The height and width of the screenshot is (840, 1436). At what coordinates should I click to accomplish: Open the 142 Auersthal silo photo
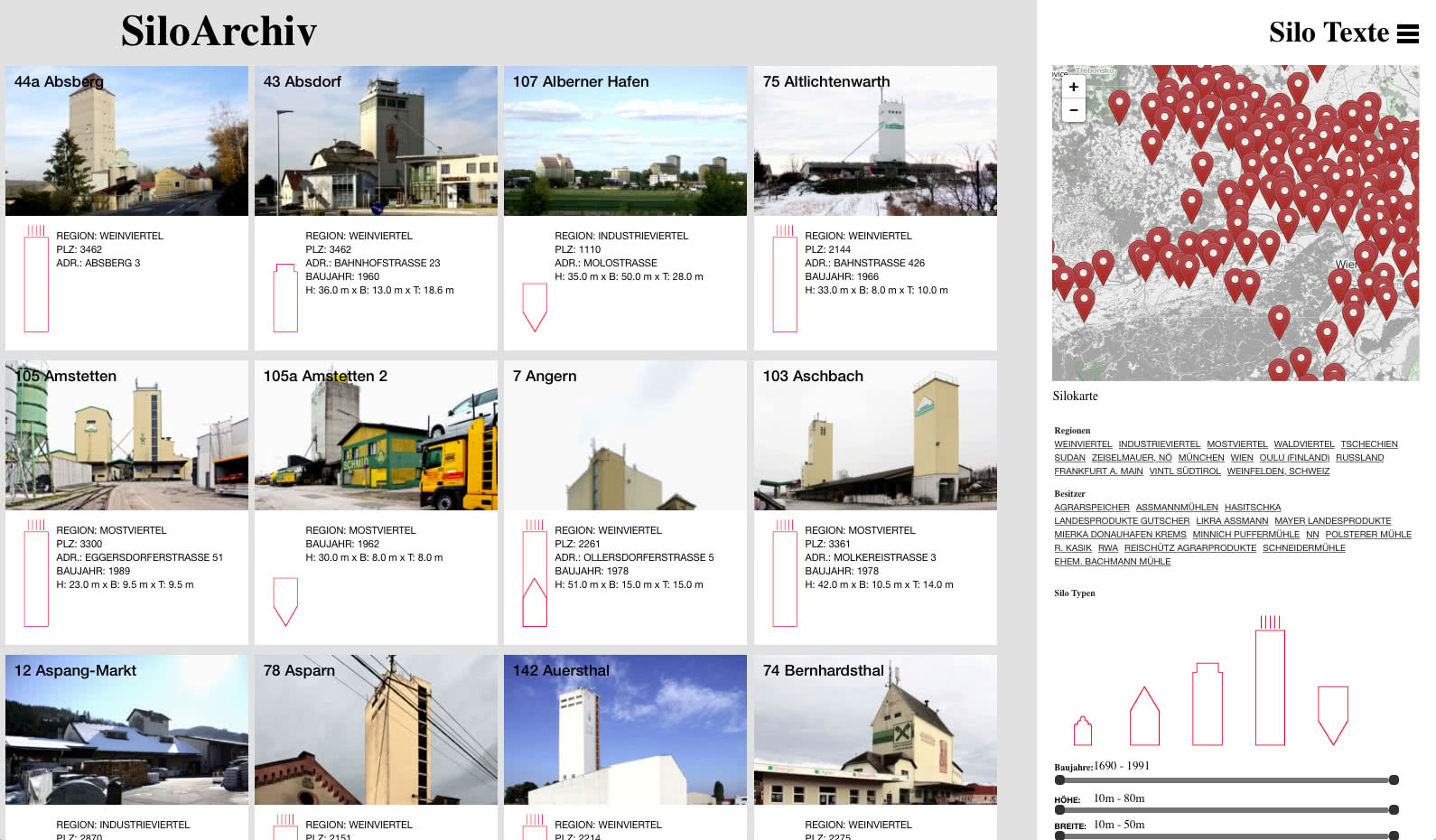[x=625, y=730]
